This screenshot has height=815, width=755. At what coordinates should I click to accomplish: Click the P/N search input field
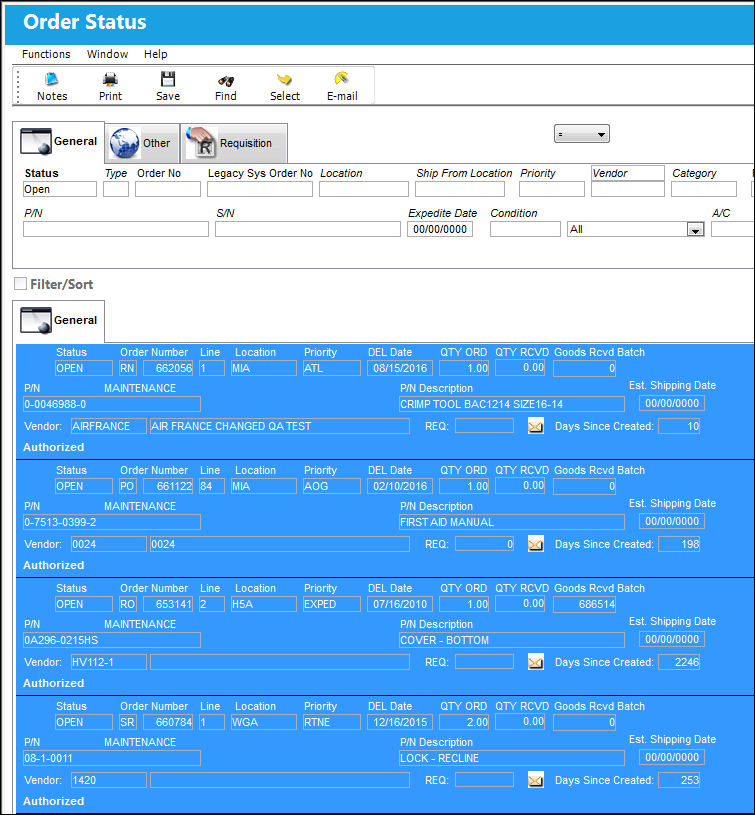point(116,229)
